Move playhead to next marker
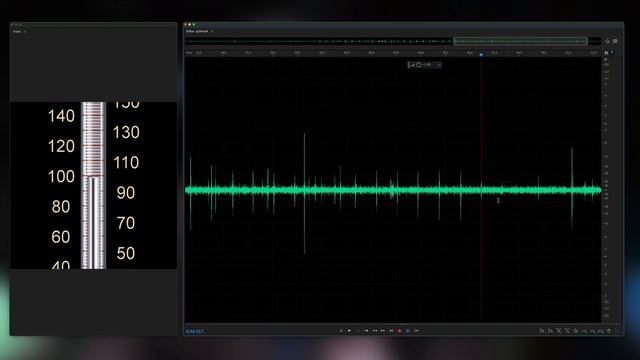The width and height of the screenshot is (640, 360). tap(391, 331)
